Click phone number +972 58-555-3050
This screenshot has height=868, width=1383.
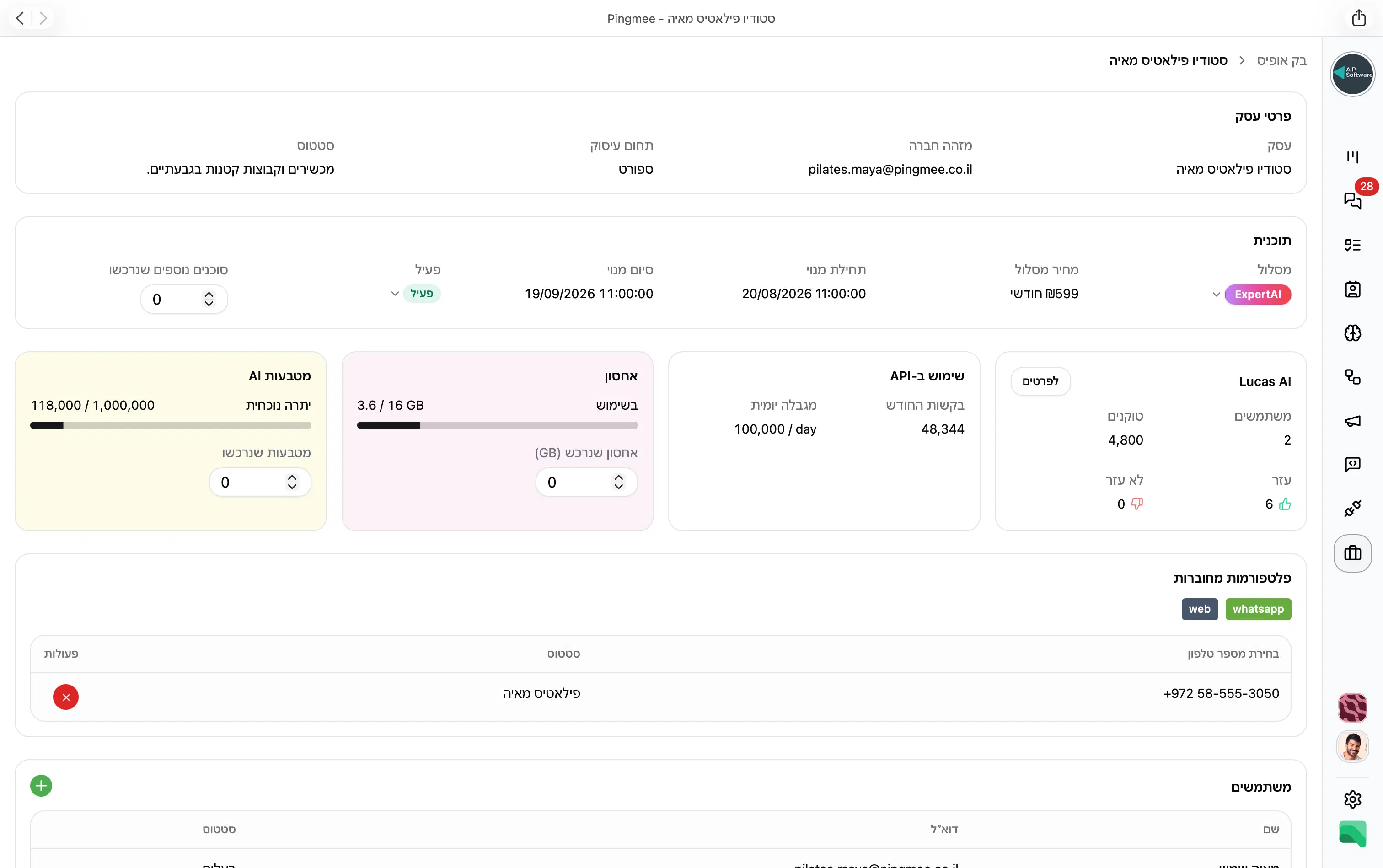(x=1221, y=693)
